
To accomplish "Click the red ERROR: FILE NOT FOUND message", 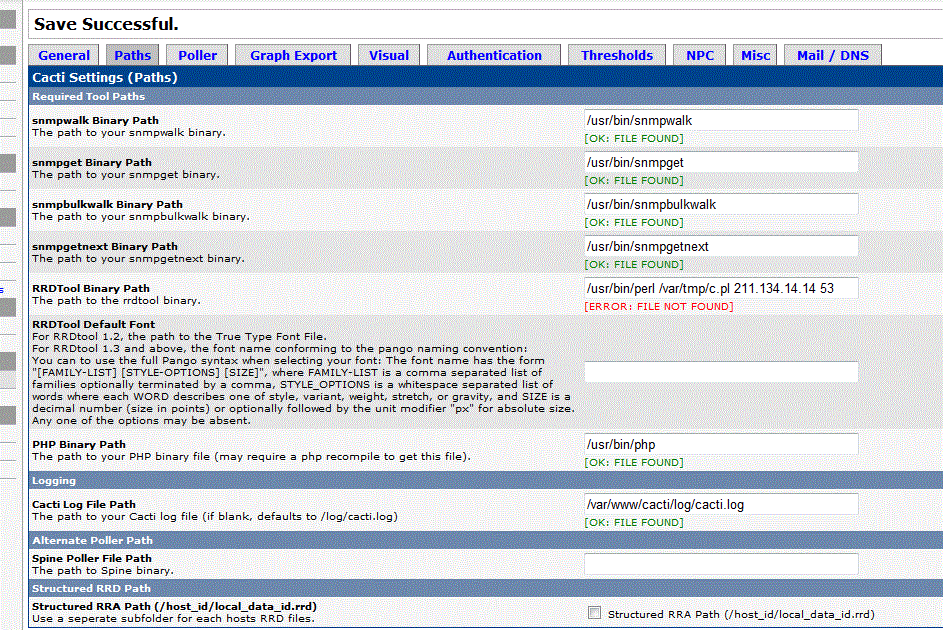I will click(x=659, y=307).
